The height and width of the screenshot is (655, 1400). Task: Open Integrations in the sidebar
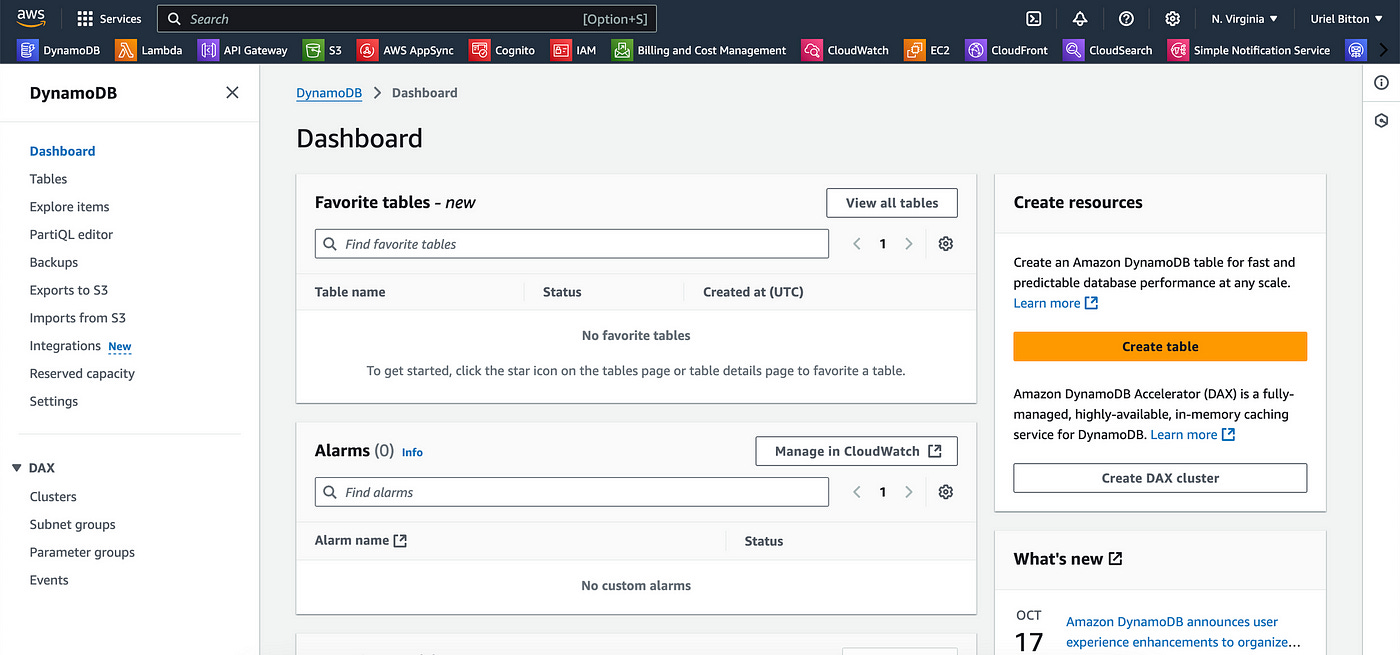coord(65,346)
